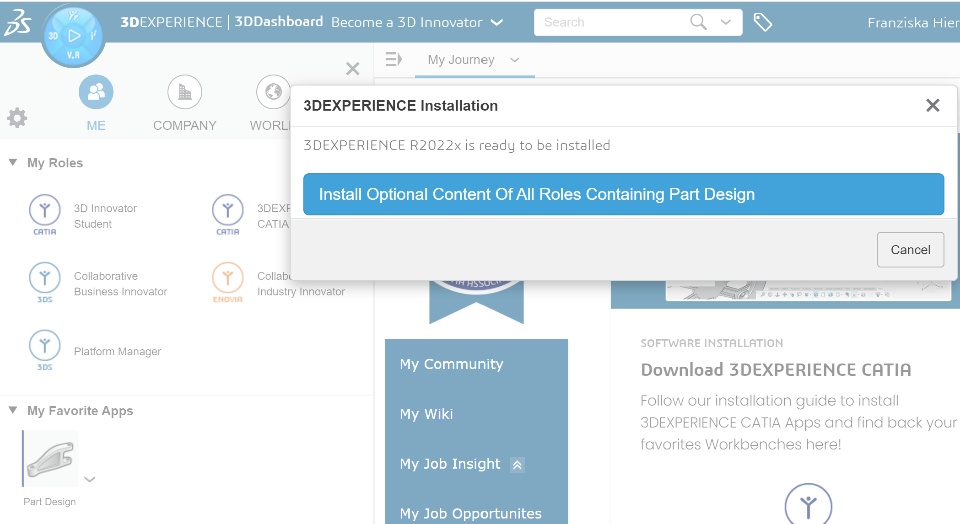Image resolution: width=960 pixels, height=524 pixels.
Task: Open the 3D compass play button
Action: click(x=73, y=36)
